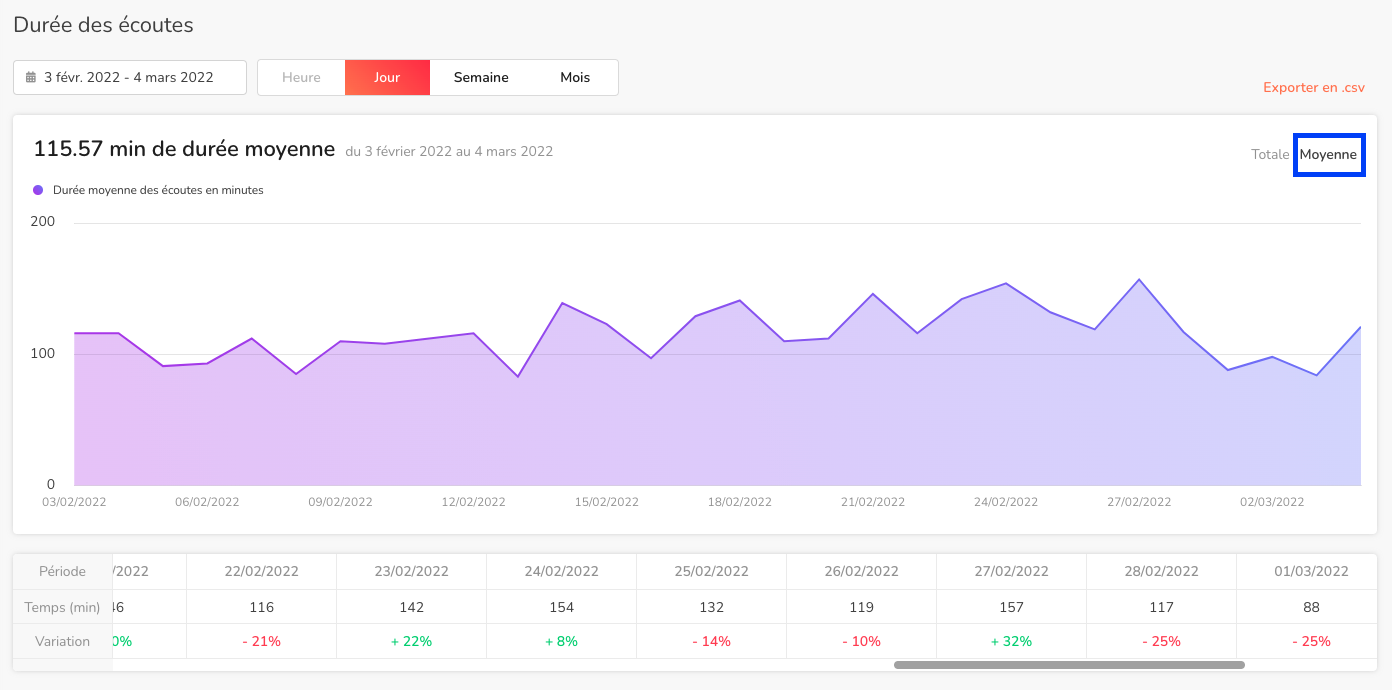Click the du 3 février 2022 au 4 mars 2022 subtitle
Viewport: 1392px width, 690px height.
click(449, 152)
